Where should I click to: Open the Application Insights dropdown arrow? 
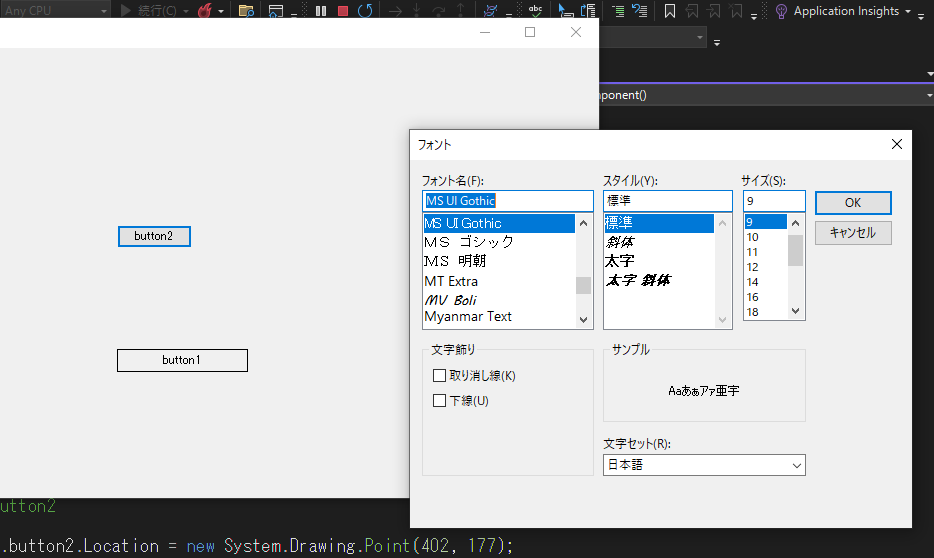pyautogui.click(x=907, y=11)
